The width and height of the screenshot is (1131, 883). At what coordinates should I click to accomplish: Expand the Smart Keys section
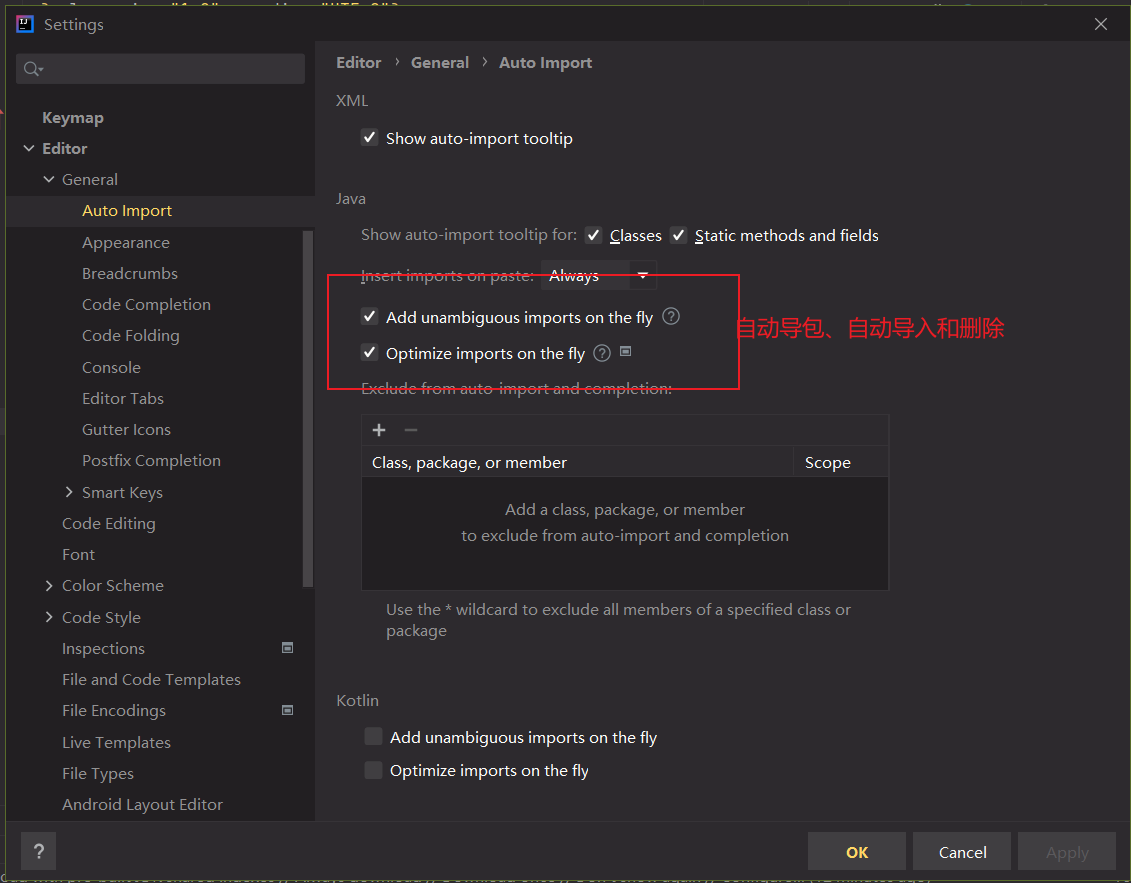(68, 492)
